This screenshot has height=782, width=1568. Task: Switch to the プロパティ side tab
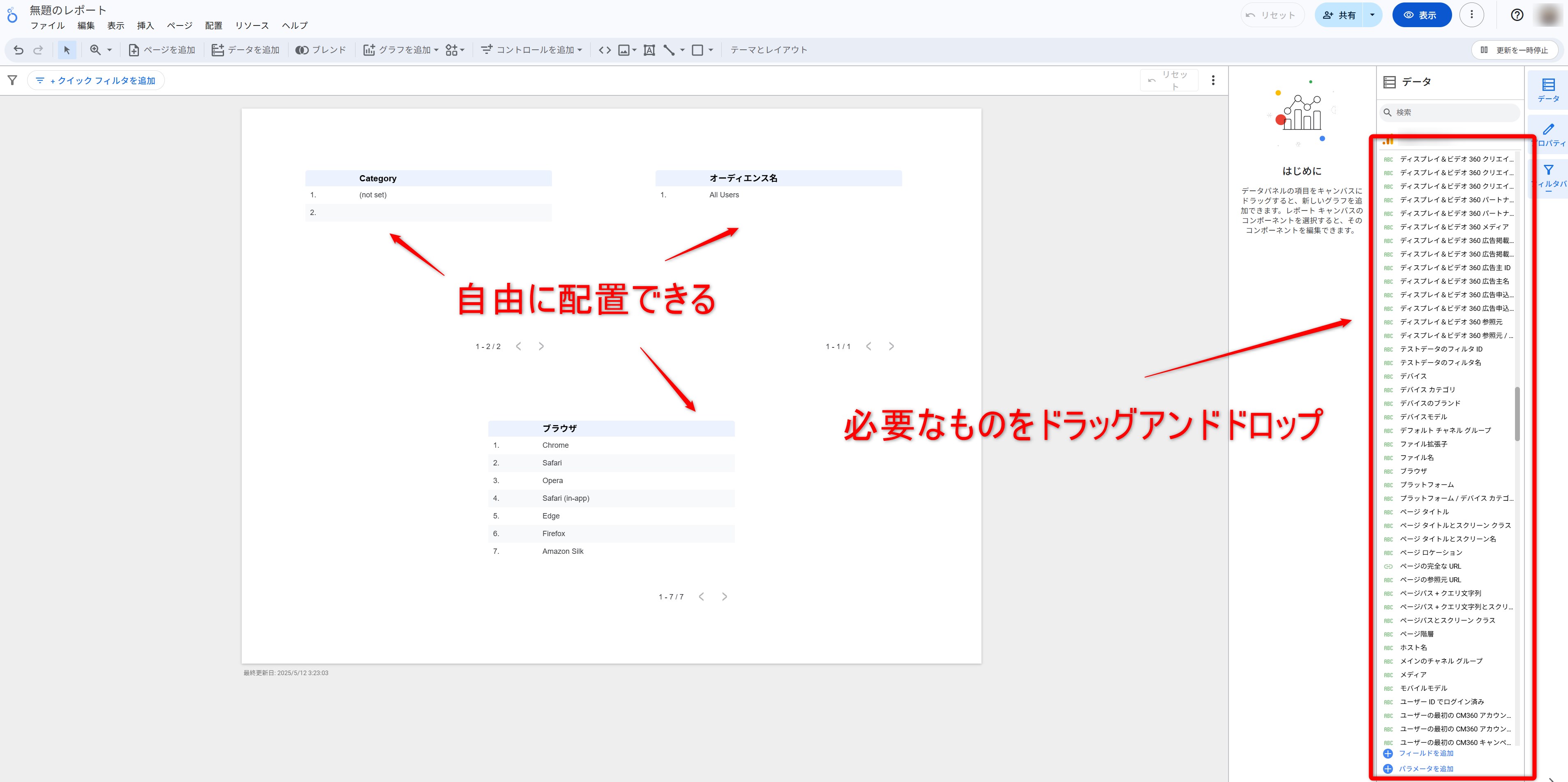[x=1549, y=134]
